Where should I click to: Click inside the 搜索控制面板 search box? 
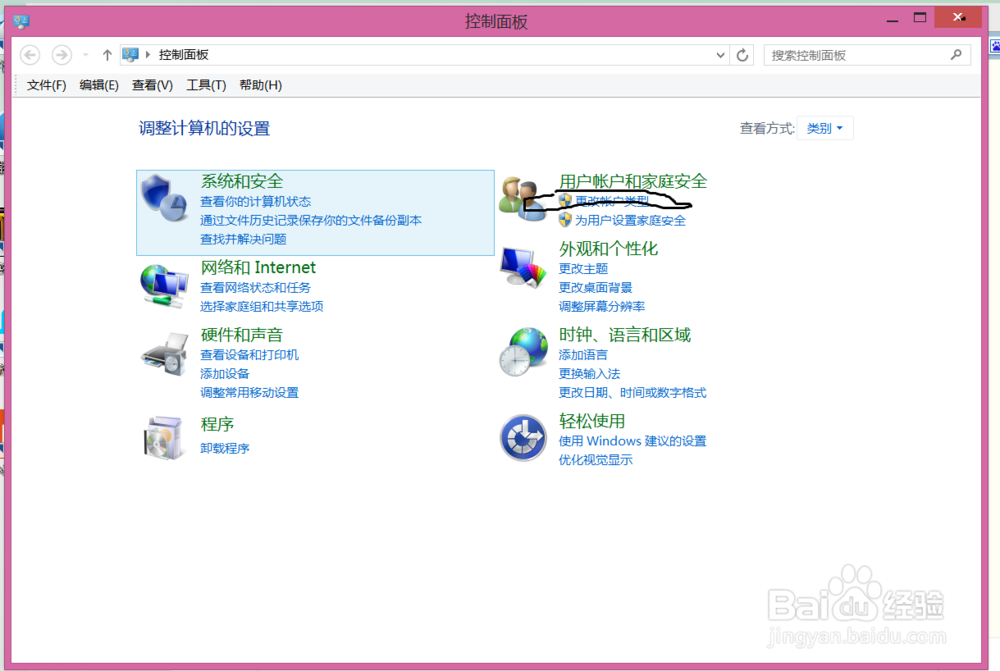[x=860, y=55]
